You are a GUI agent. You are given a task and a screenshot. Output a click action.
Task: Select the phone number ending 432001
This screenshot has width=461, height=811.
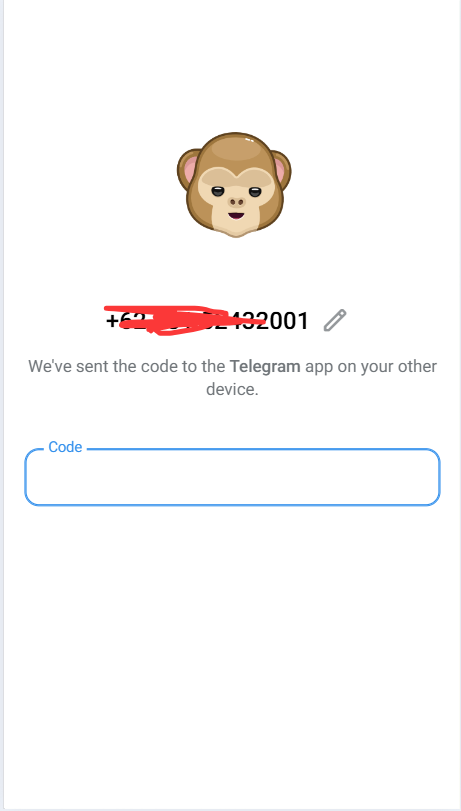coord(207,321)
